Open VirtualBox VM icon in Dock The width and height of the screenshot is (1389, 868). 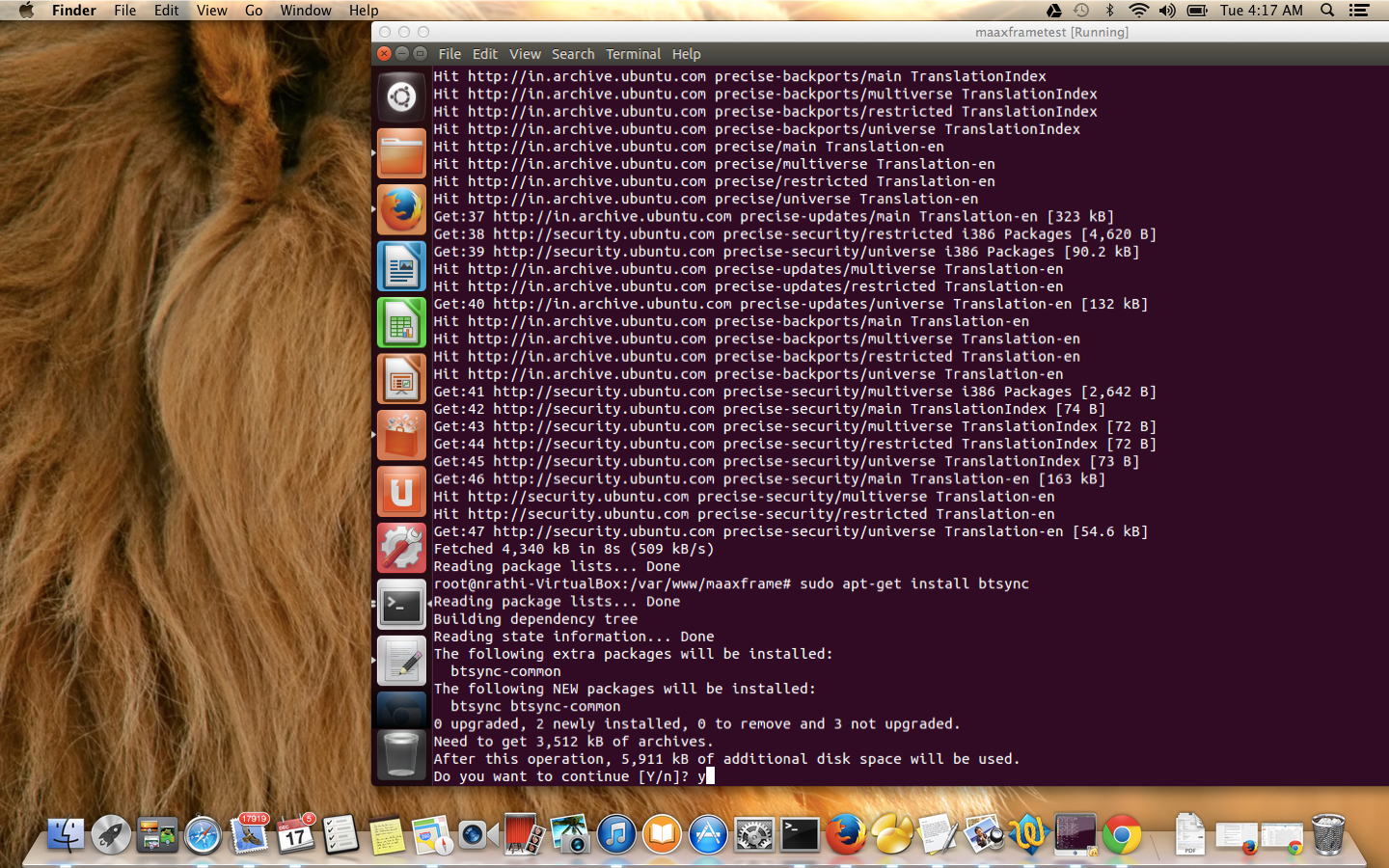click(x=1076, y=835)
